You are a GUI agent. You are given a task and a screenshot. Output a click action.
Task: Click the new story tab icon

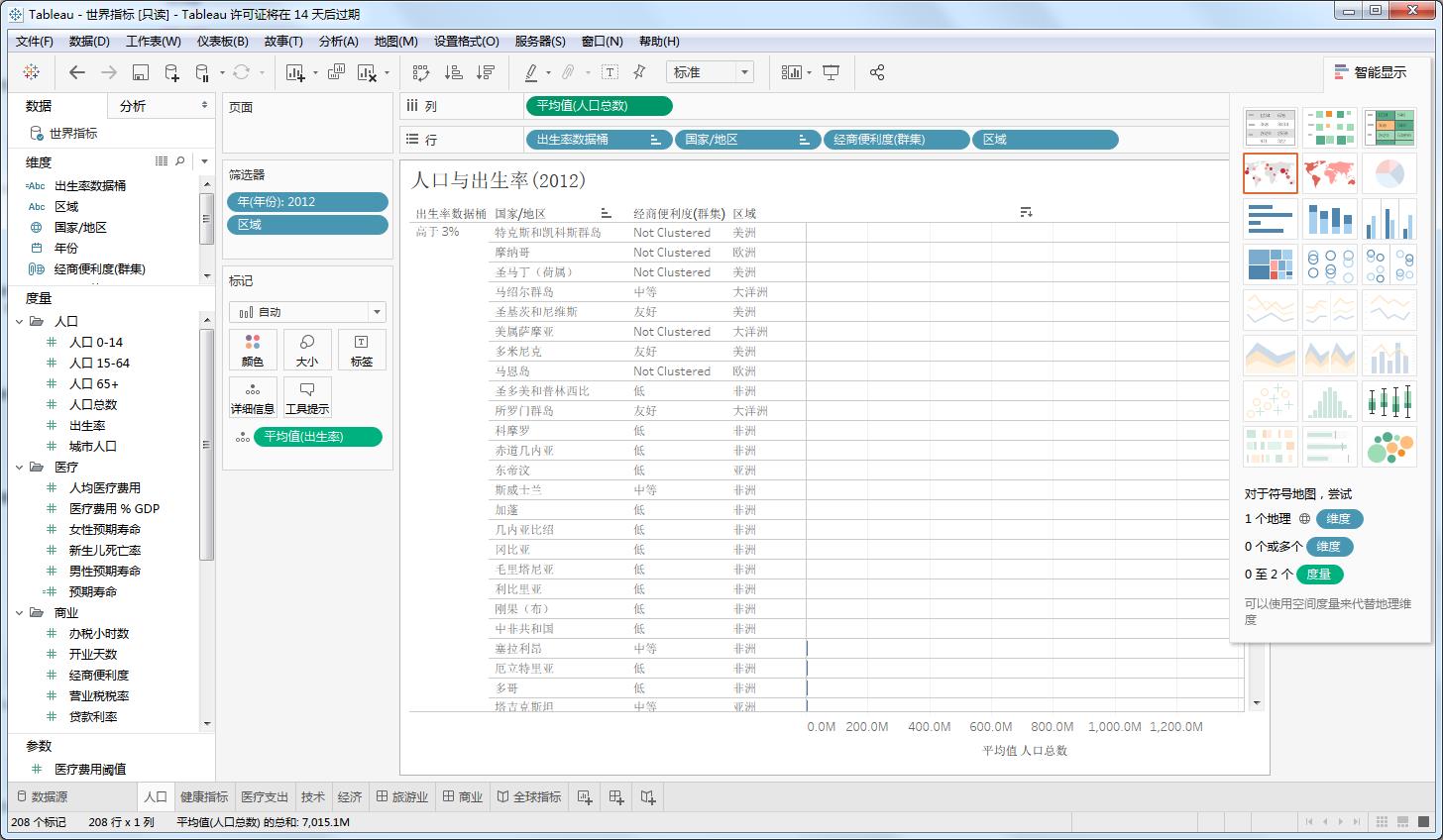[648, 796]
